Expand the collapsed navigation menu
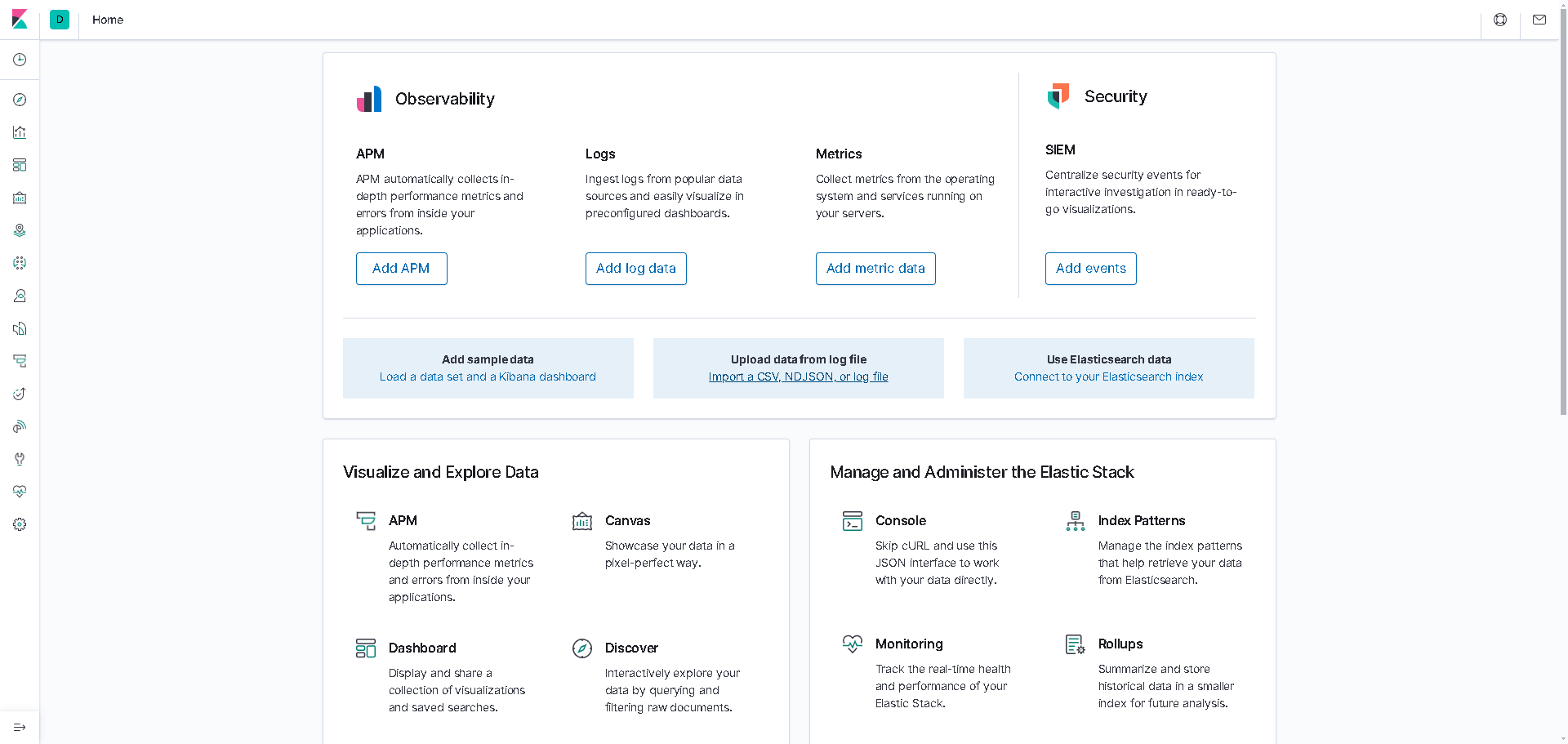 pos(20,727)
